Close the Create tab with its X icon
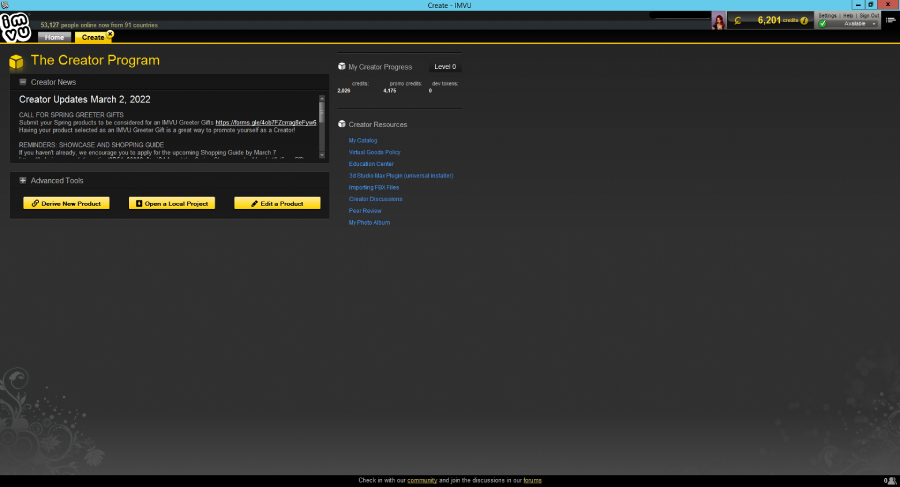This screenshot has height=487, width=900. pyautogui.click(x=110, y=34)
